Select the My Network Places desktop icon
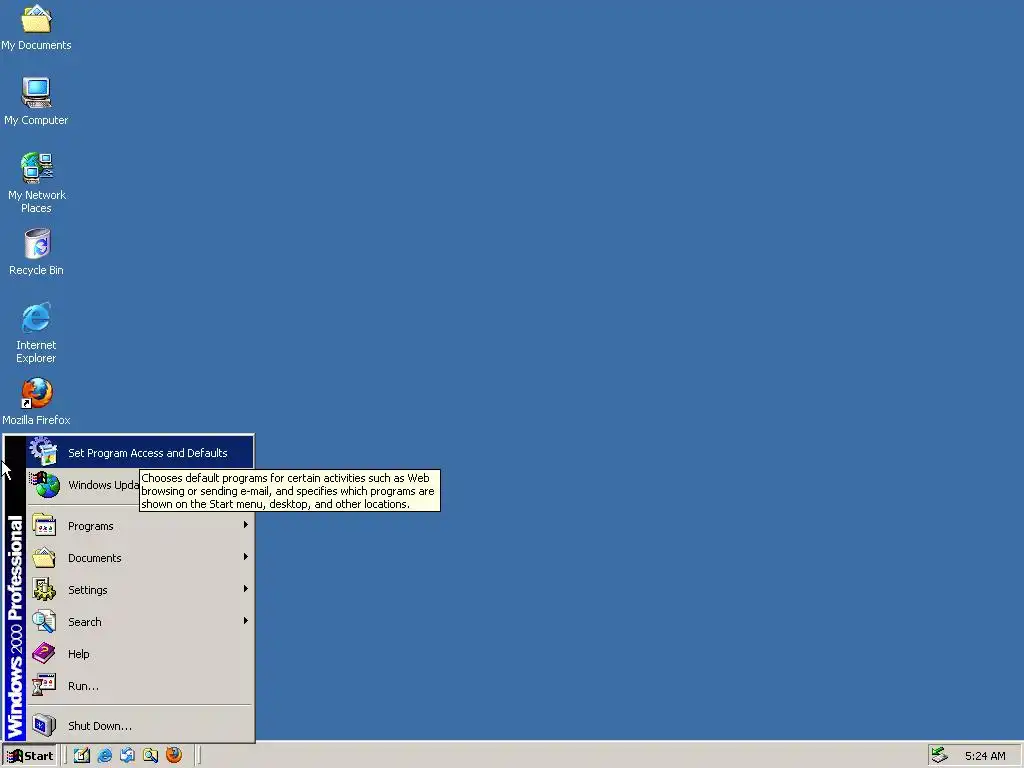This screenshot has width=1024, height=768. (36, 182)
